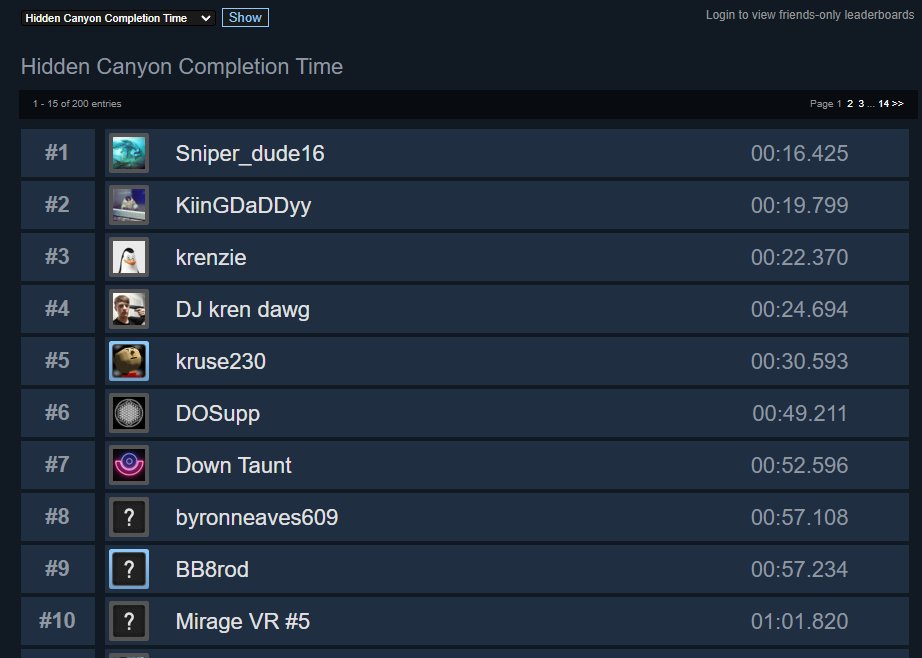Open DJ kren dawg's avatar image
This screenshot has width=922, height=658.
[x=129, y=309]
